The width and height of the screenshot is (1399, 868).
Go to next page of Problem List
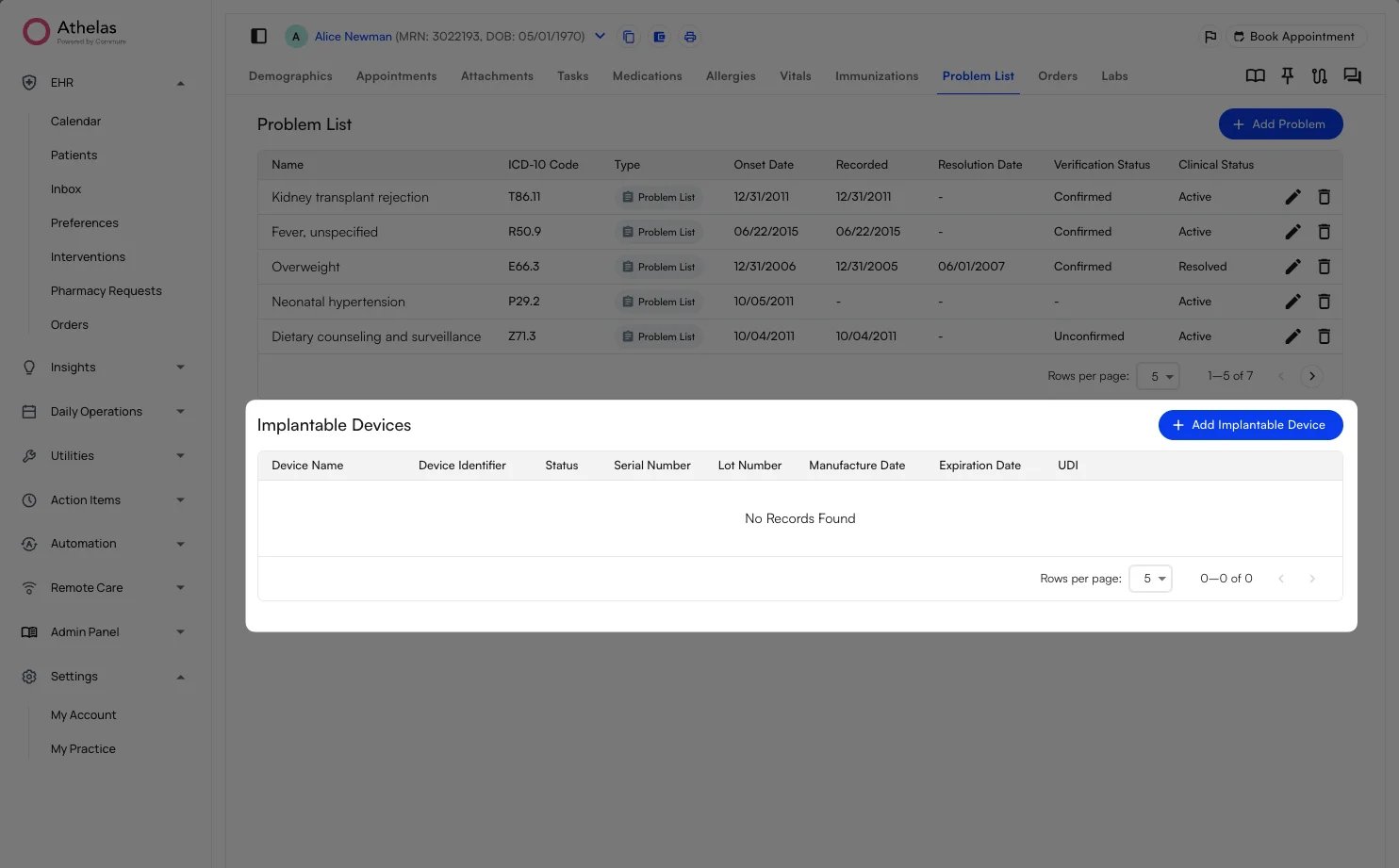[1311, 376]
